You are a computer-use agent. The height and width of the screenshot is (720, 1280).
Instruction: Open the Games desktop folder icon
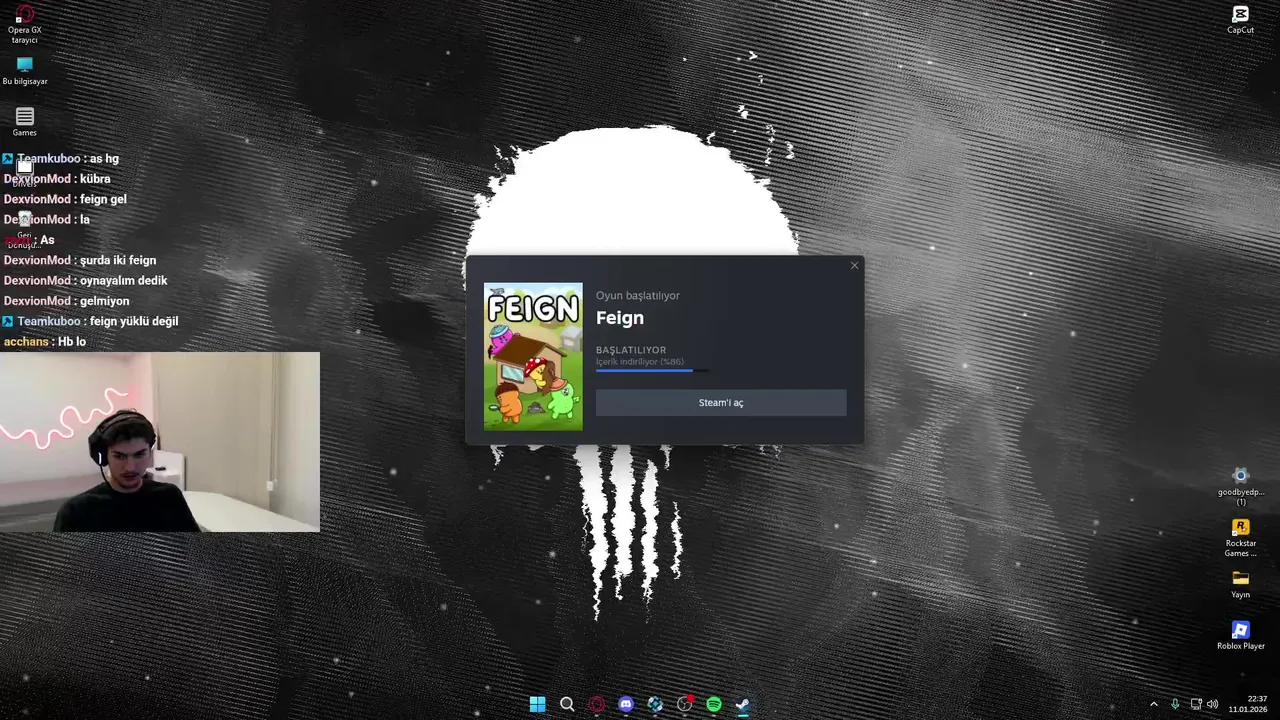coord(24,122)
